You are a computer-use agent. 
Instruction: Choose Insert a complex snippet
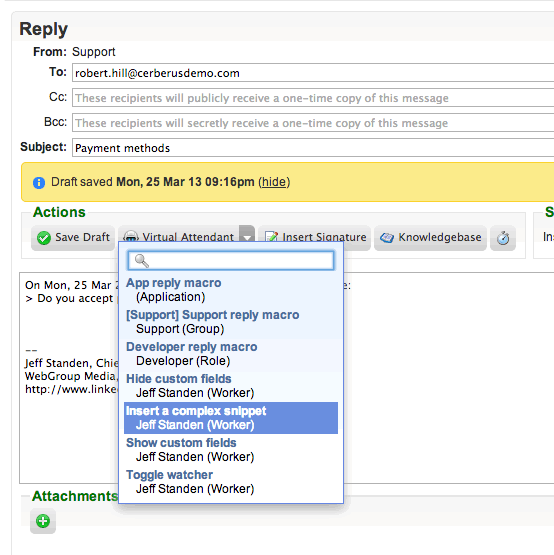coord(231,418)
